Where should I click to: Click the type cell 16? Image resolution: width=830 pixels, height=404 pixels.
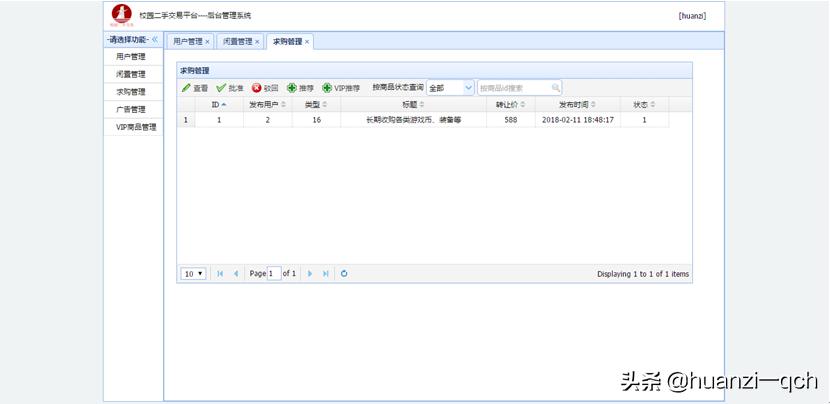point(316,120)
